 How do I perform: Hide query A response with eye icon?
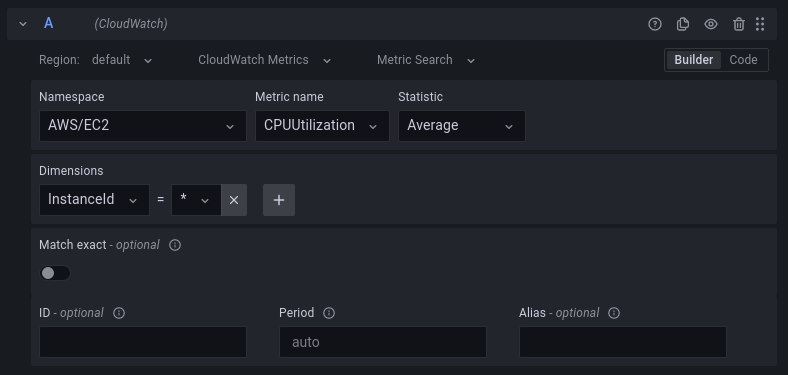coord(711,24)
